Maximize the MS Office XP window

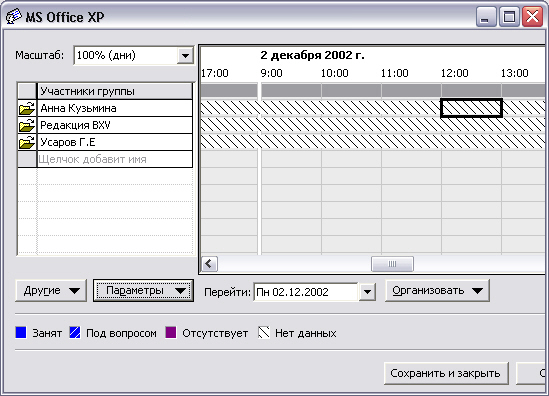tap(509, 17)
